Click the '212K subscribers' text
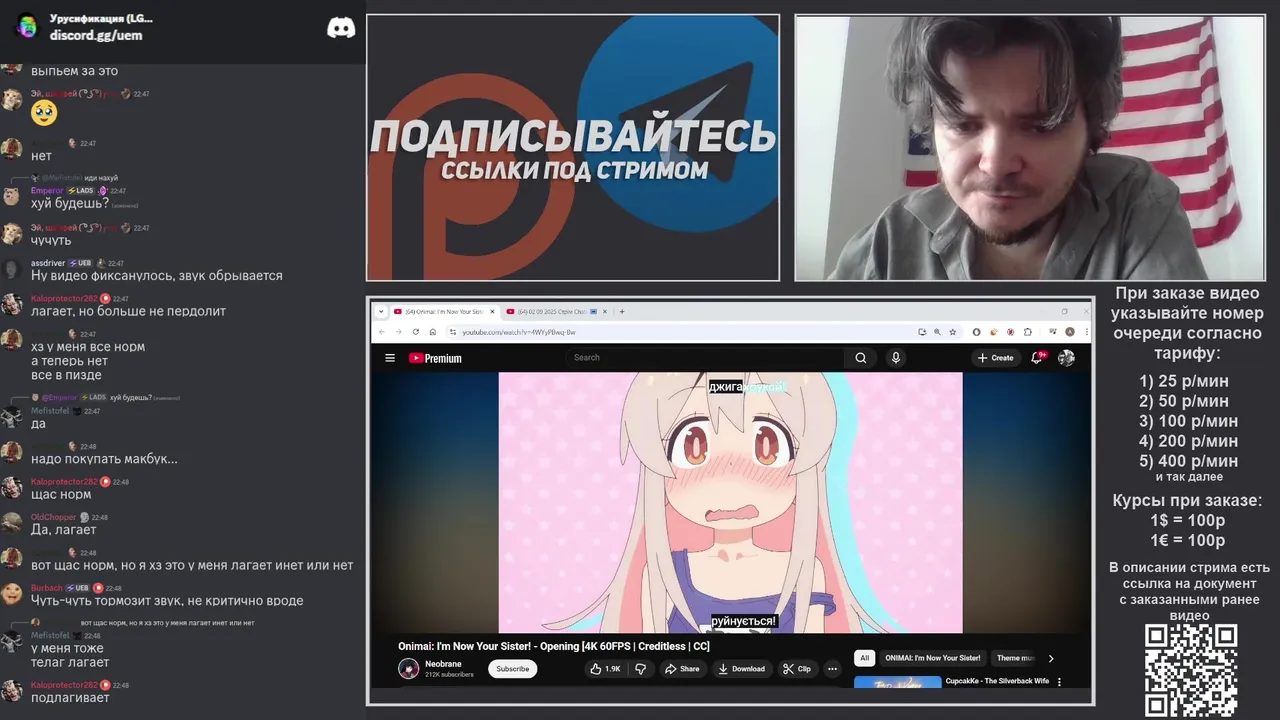Screen dimensions: 1280x720 coord(449,675)
